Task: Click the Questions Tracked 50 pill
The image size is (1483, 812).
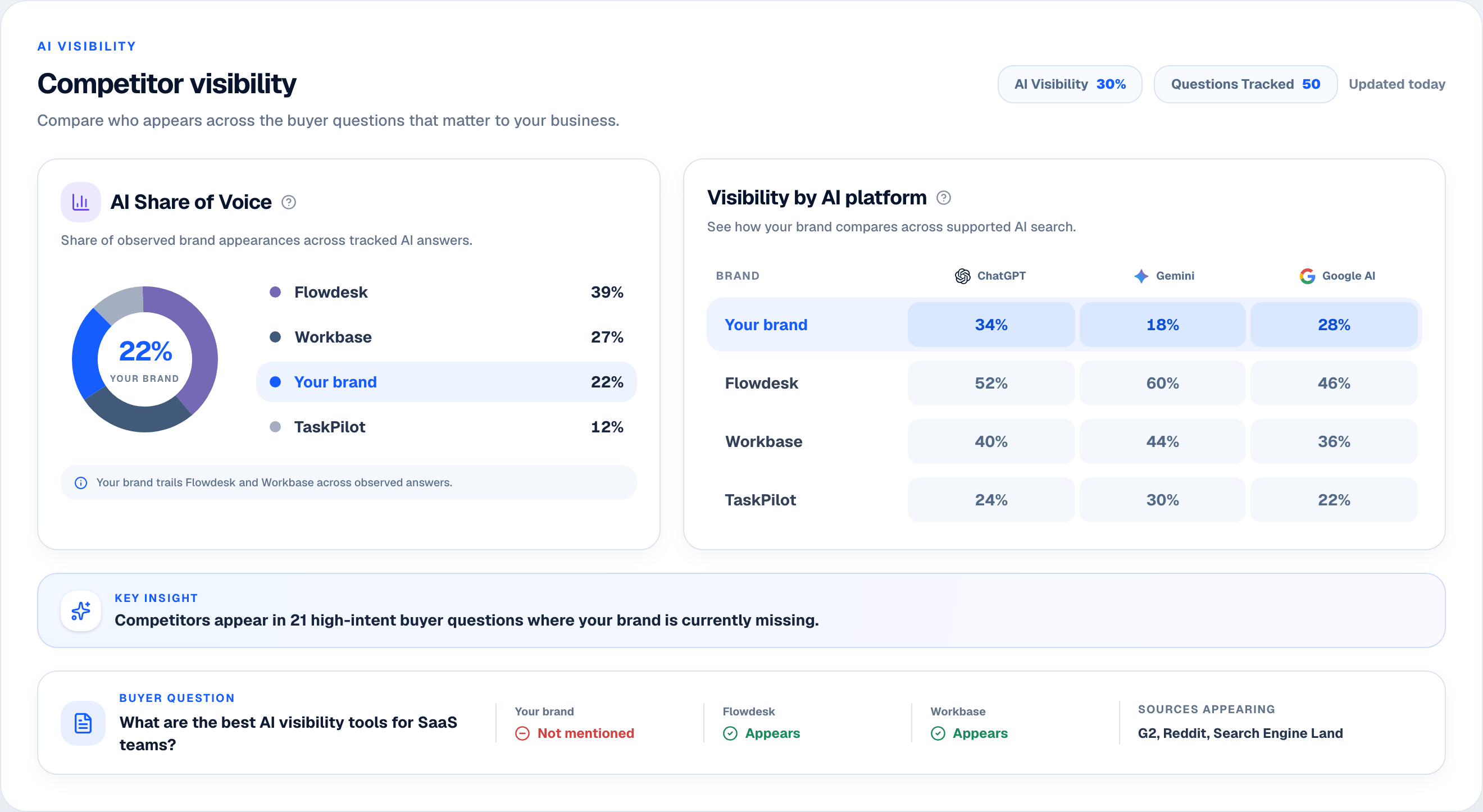Action: [x=1245, y=85]
